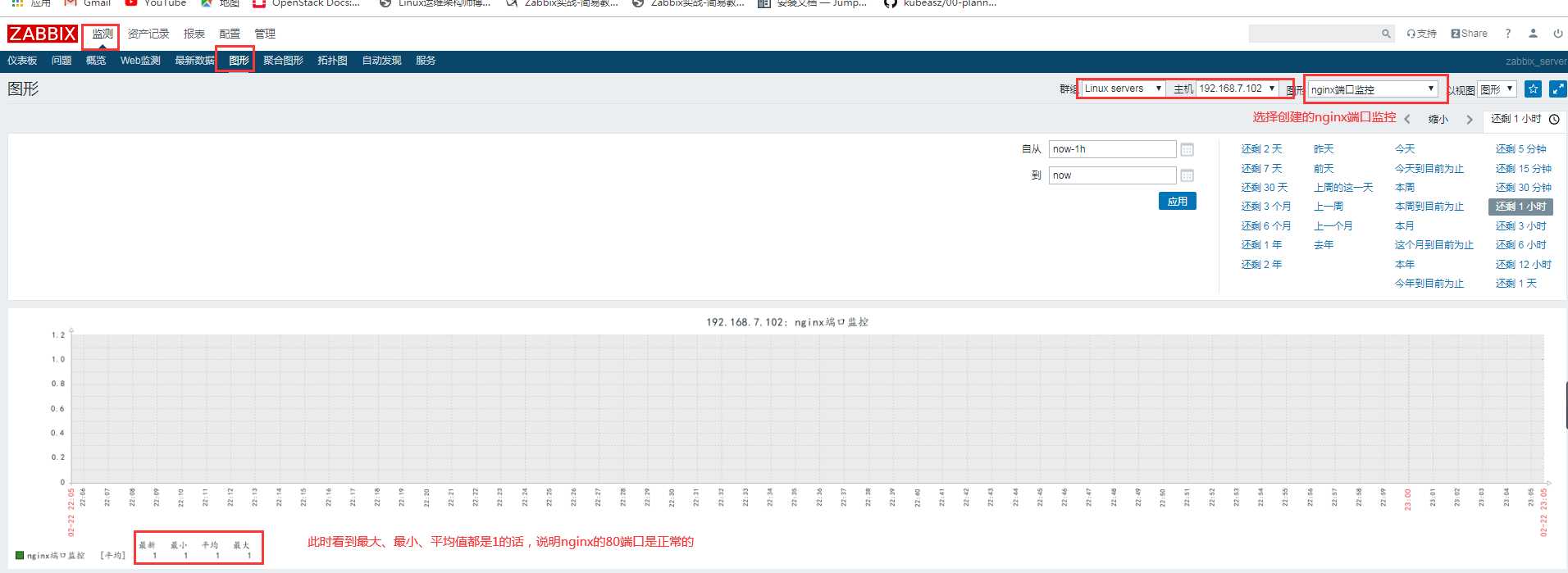1568x573 pixels.
Task: Click the clock icon on time tab
Action: tap(1554, 120)
